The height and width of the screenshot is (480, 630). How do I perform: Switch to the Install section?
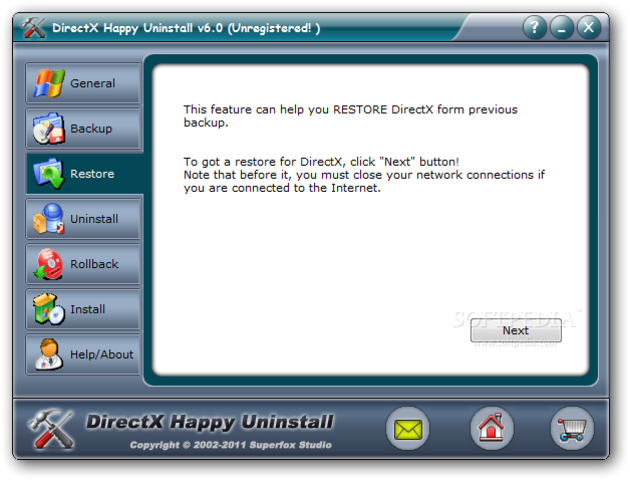click(x=88, y=309)
